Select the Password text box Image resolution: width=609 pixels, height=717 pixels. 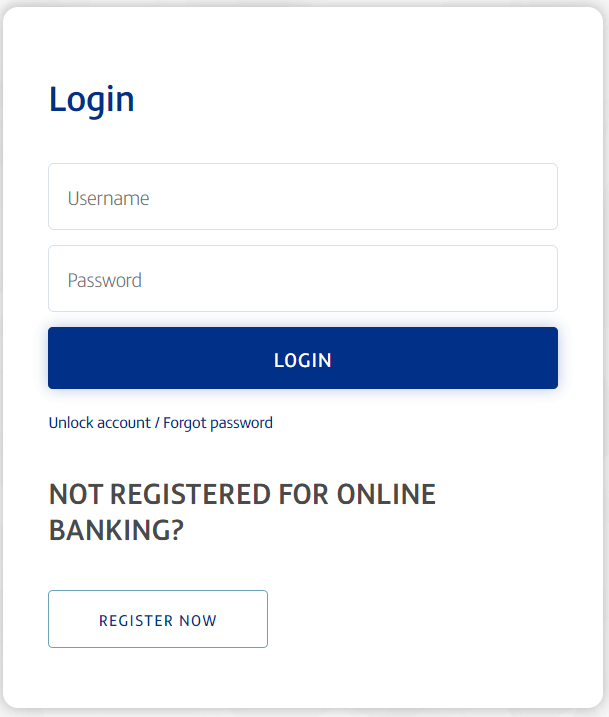coord(302,279)
